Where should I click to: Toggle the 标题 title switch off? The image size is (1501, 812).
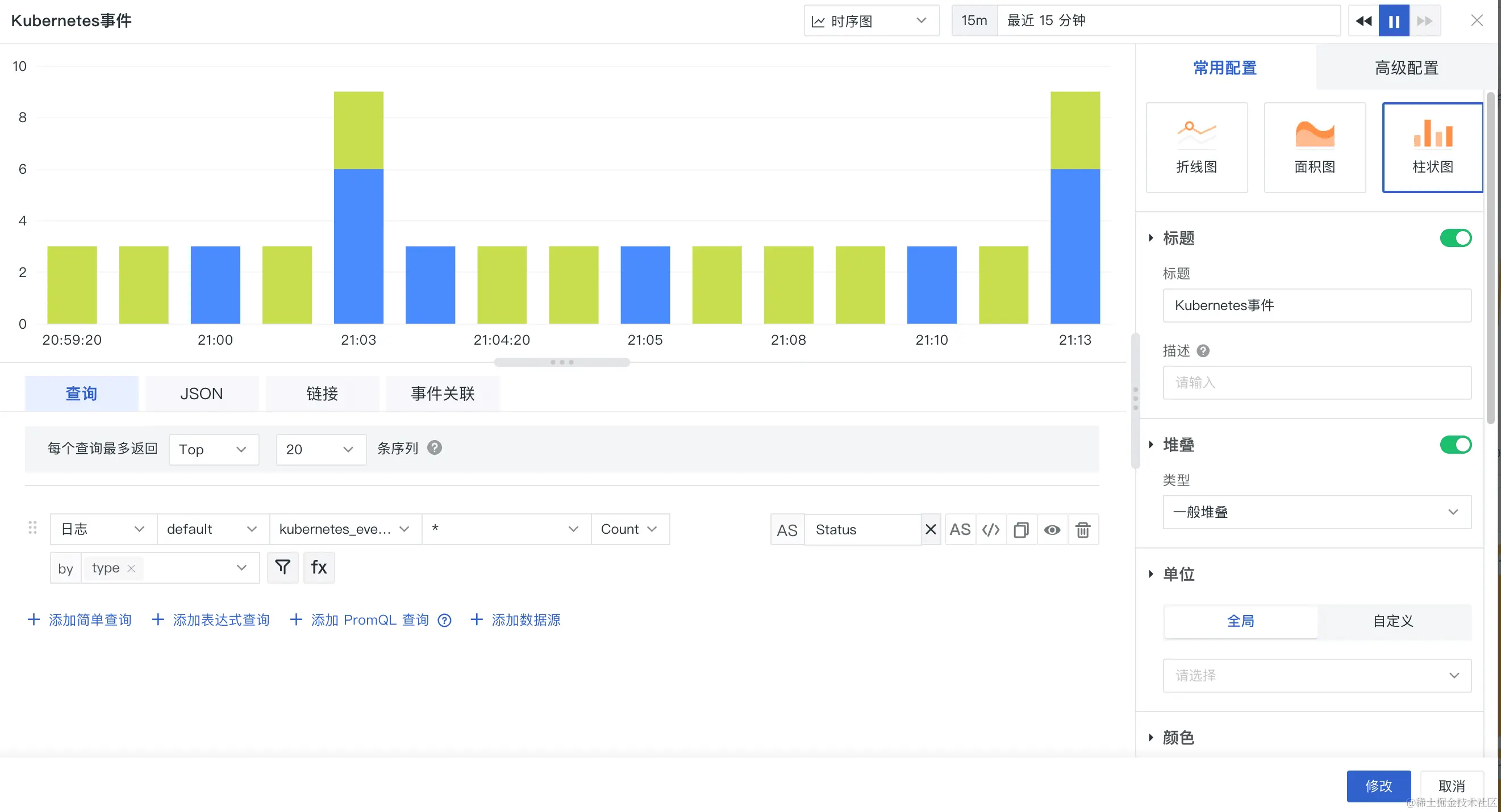click(1455, 238)
